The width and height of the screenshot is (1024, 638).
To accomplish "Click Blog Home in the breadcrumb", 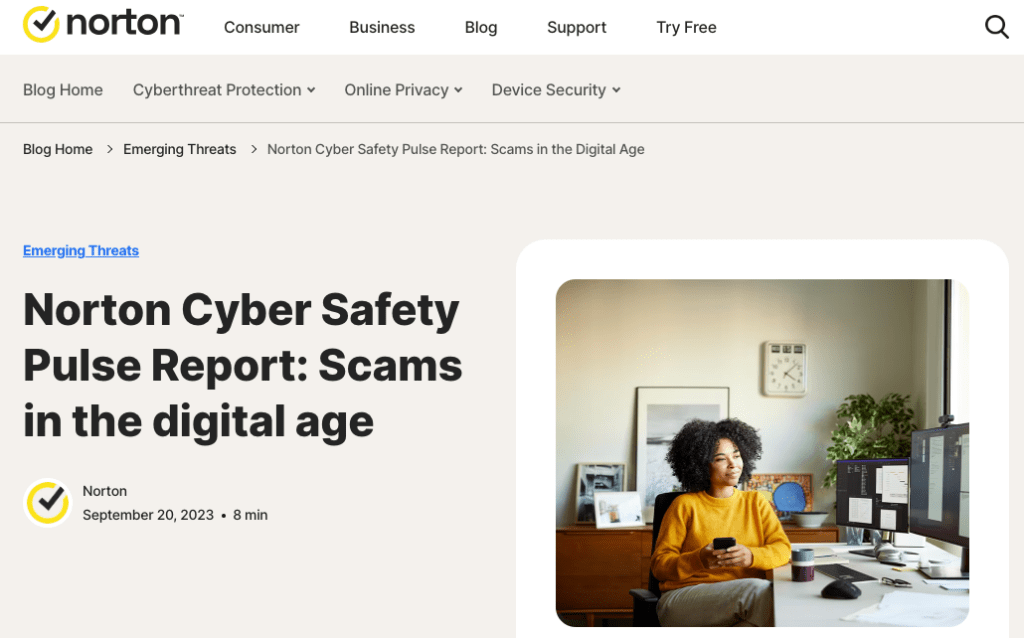I will tap(58, 149).
